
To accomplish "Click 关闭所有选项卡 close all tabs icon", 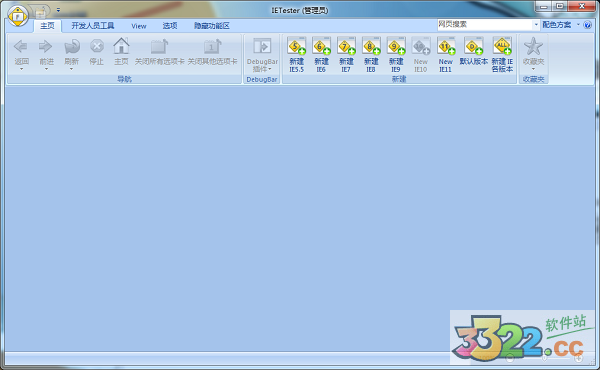I will tap(160, 46).
